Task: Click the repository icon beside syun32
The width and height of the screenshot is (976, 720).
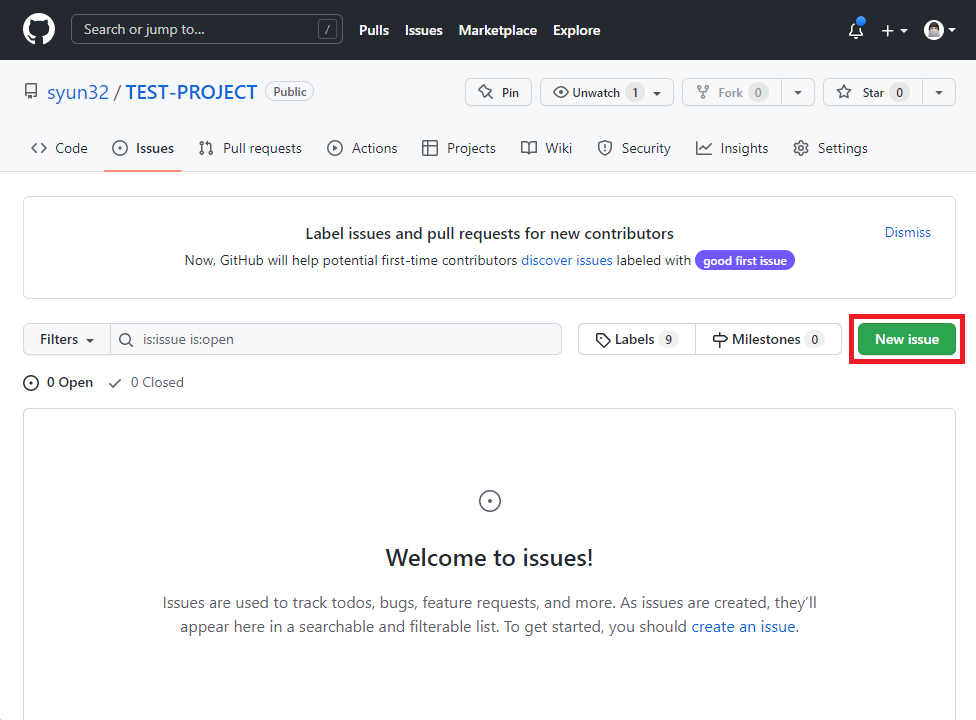Action: pyautogui.click(x=31, y=91)
